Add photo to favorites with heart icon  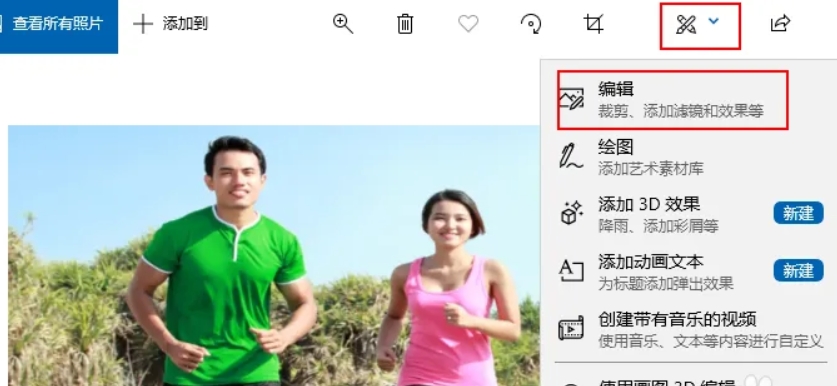(468, 24)
